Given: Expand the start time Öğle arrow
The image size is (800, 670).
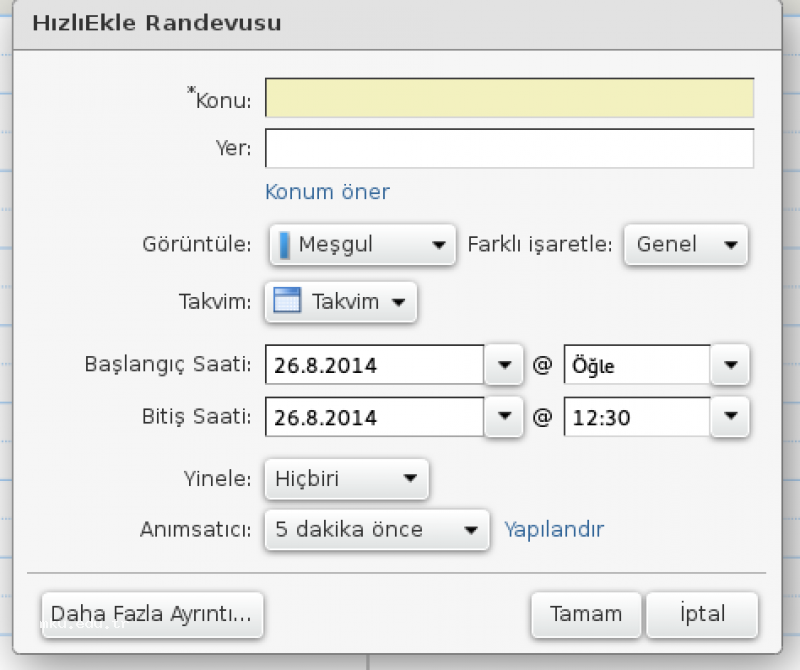Looking at the screenshot, I should coord(731,364).
